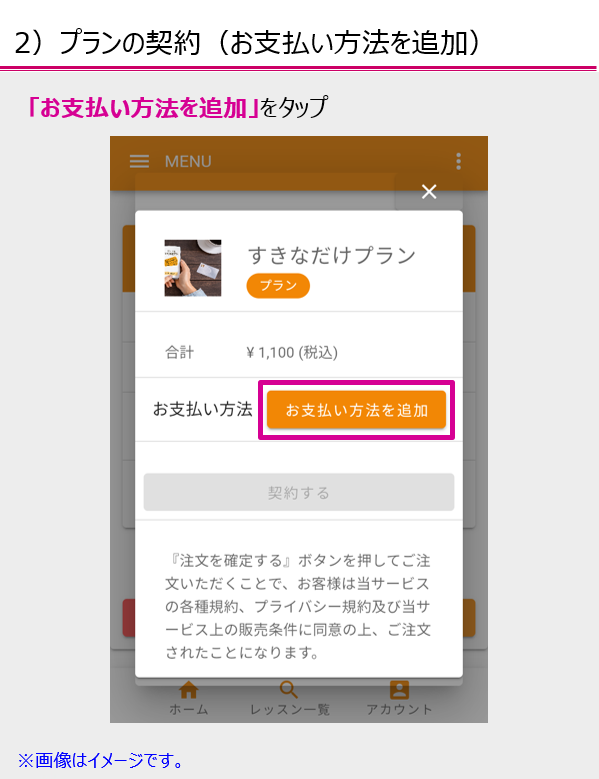Select the orange プラン tag badge
599x779 pixels.
click(x=278, y=286)
